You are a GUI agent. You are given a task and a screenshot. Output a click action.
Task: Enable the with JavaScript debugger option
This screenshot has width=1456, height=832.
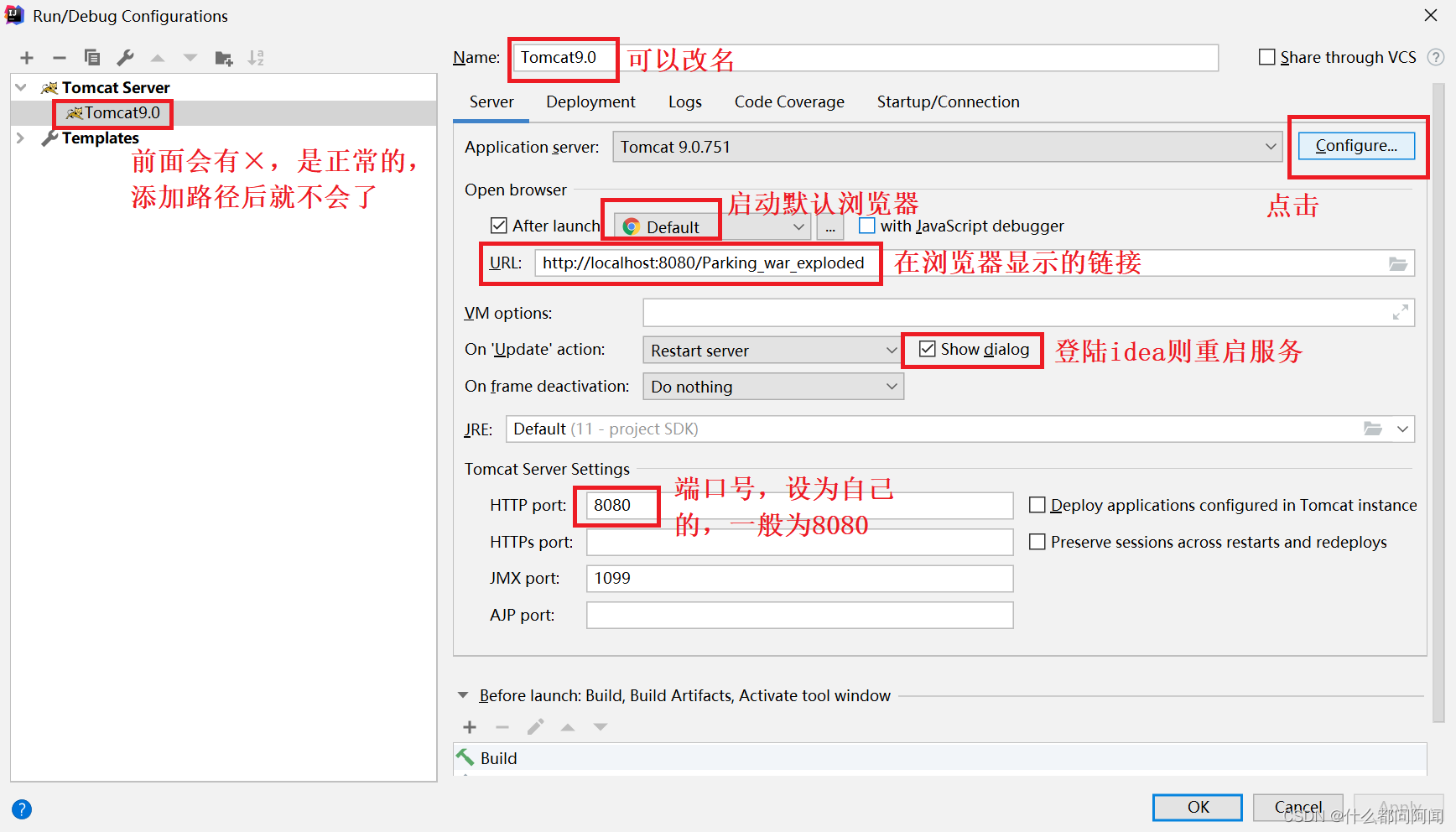[867, 226]
